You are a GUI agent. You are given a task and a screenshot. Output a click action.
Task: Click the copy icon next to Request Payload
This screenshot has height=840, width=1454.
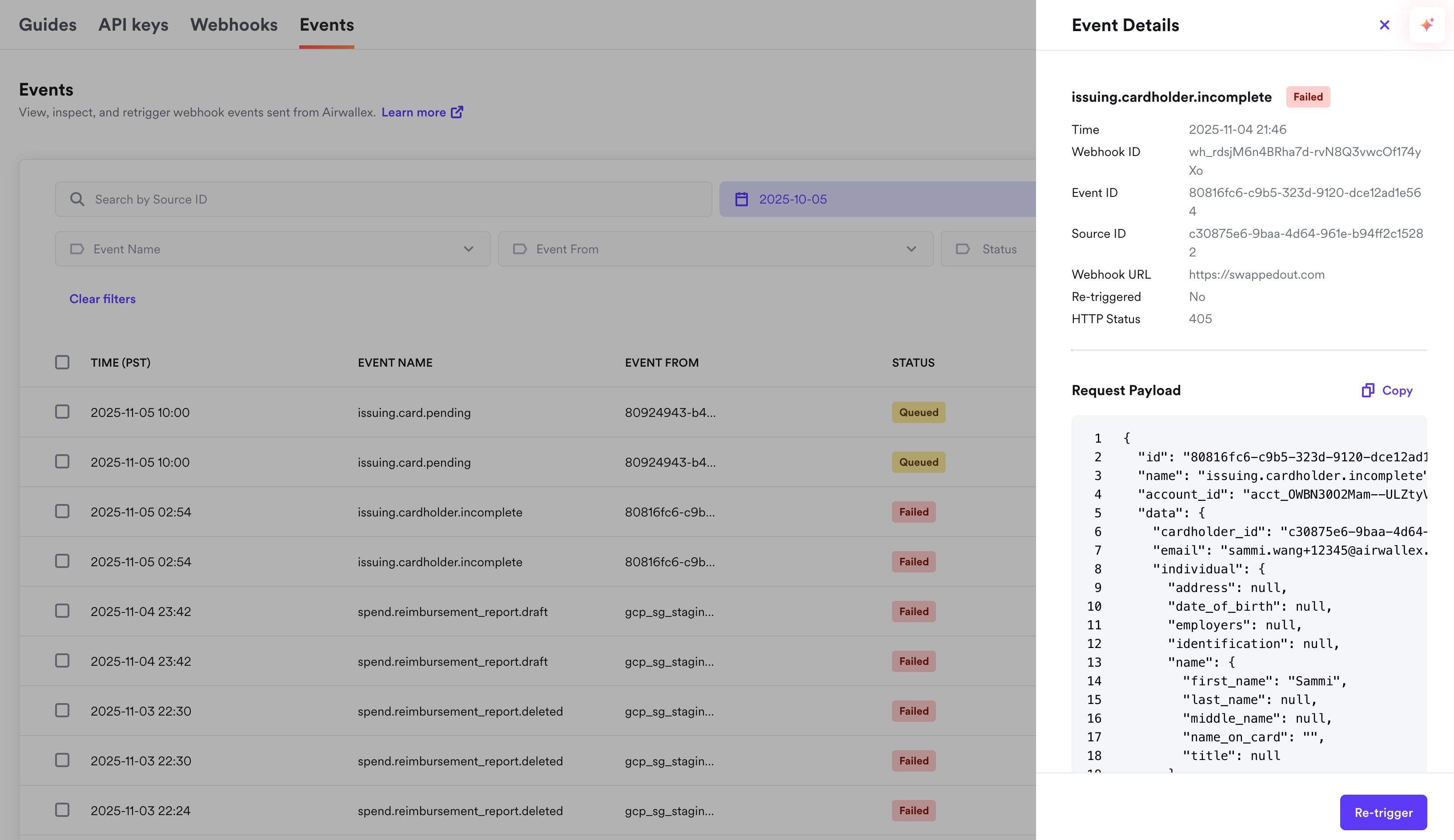[1367, 390]
